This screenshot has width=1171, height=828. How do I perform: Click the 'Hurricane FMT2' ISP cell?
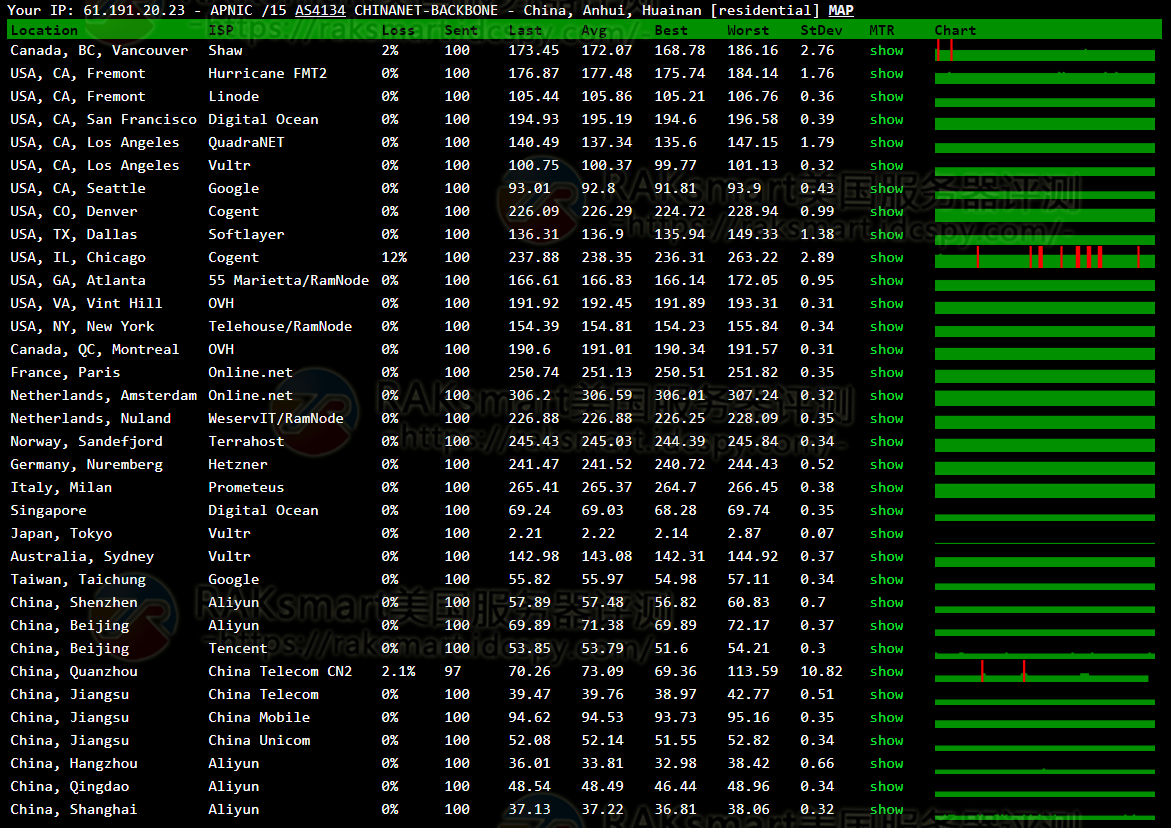coord(267,74)
